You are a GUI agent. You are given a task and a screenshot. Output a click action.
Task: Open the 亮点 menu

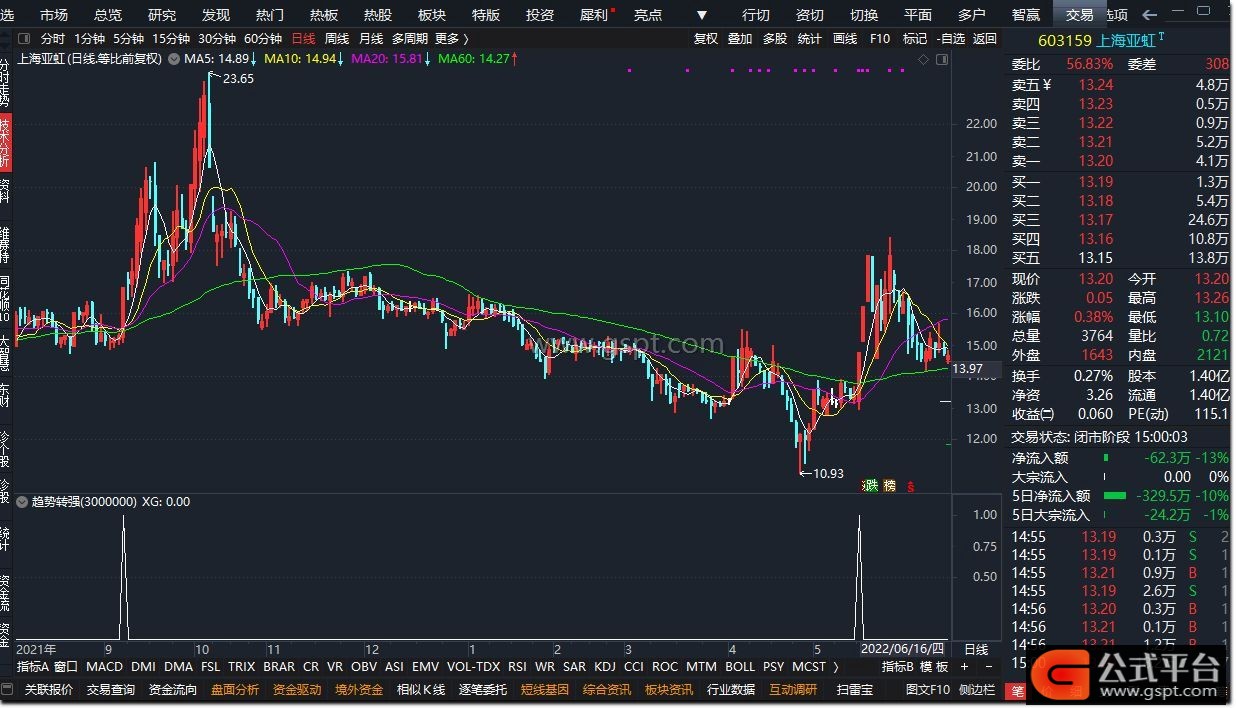point(648,15)
